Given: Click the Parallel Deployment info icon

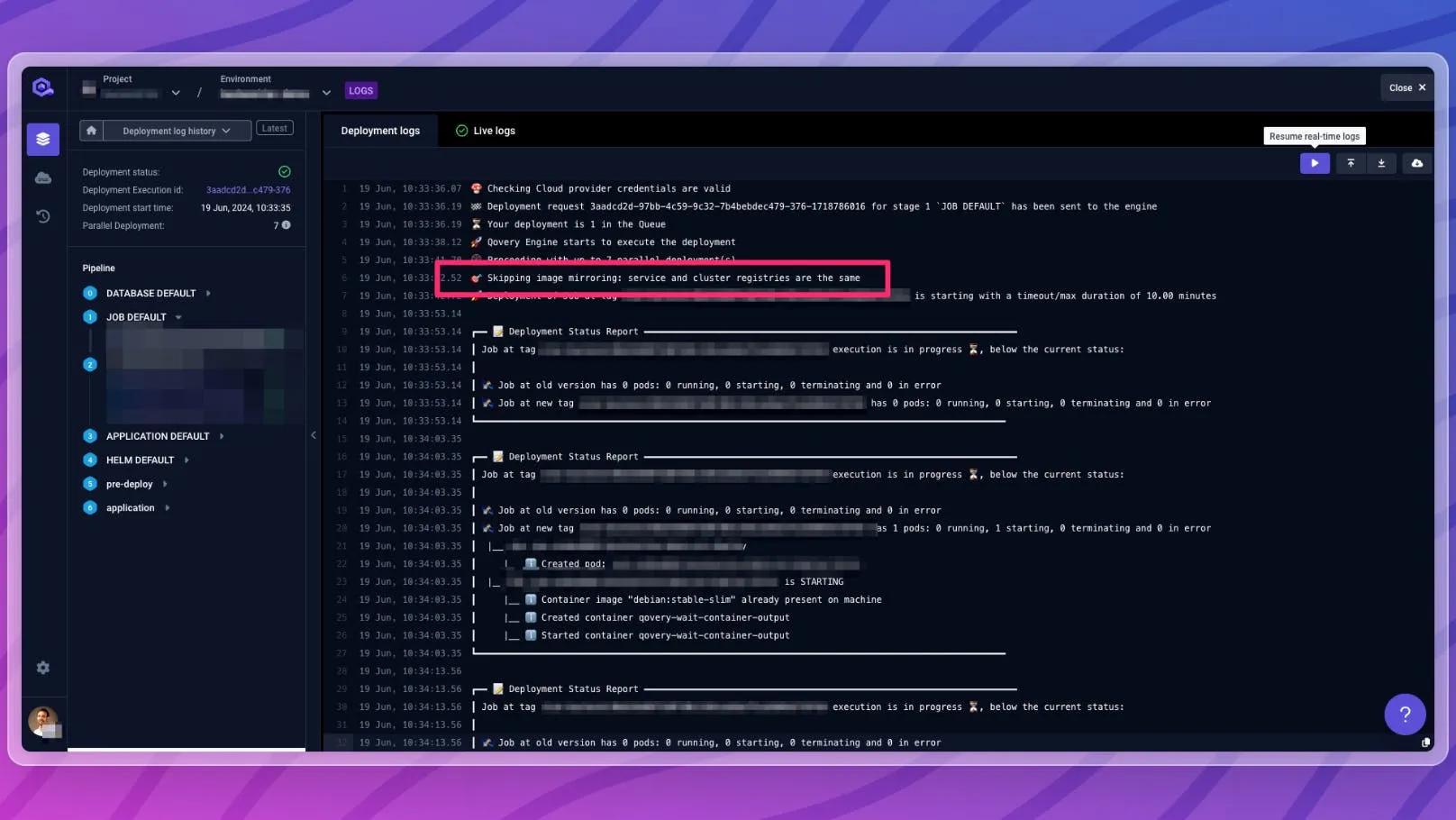Looking at the screenshot, I should coord(287,225).
